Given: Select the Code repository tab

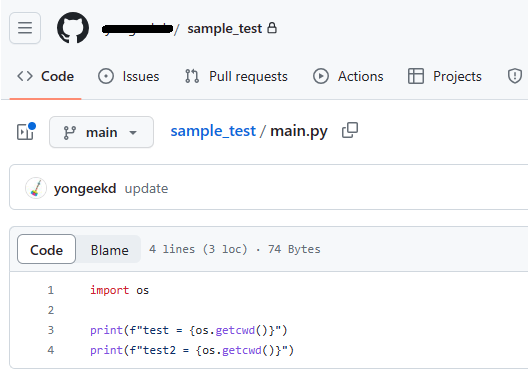Looking at the screenshot, I should tap(45, 76).
